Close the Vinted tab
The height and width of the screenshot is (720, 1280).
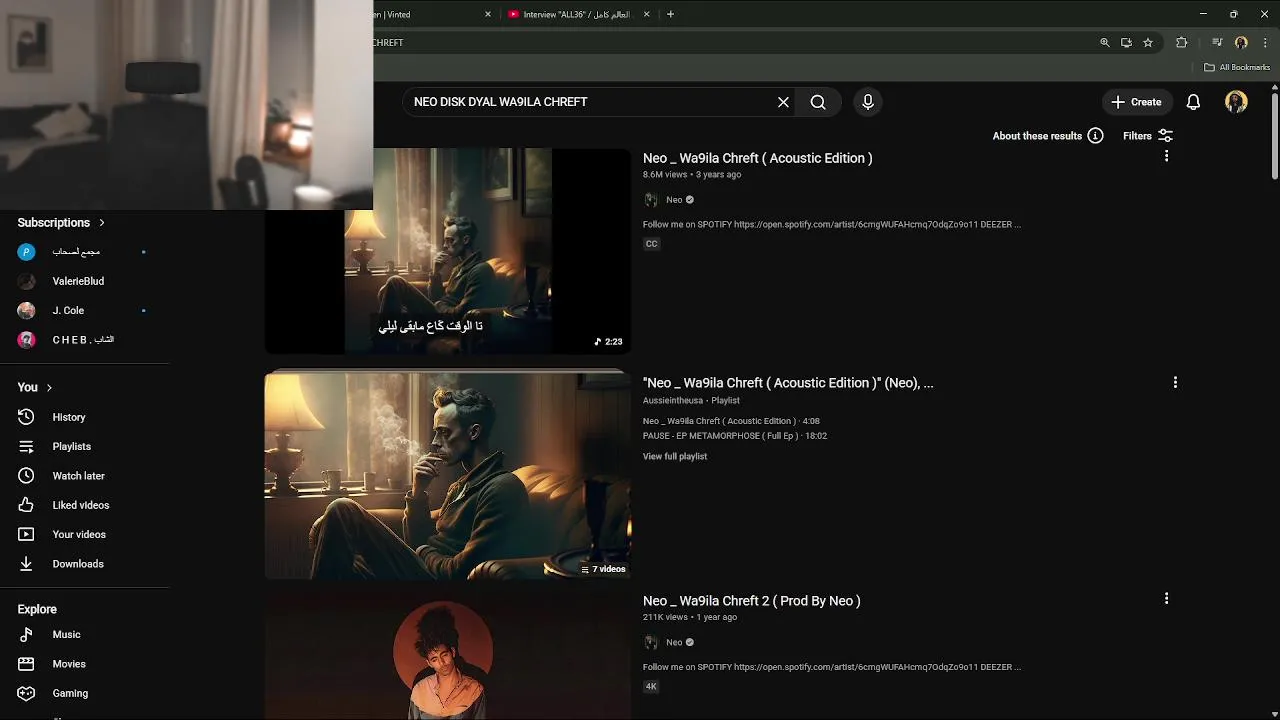tap(488, 14)
